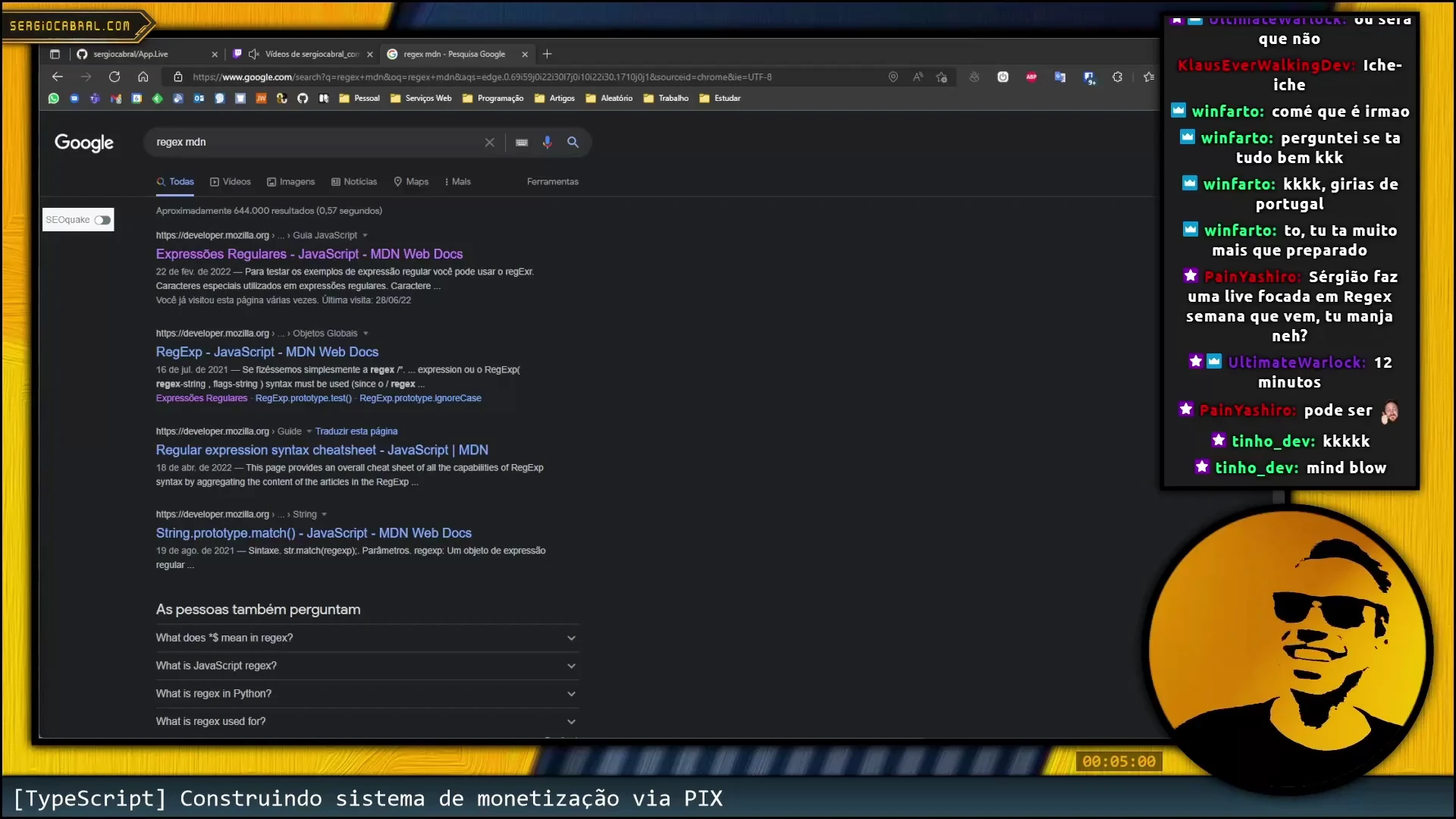Image resolution: width=1456 pixels, height=819 pixels.
Task: Open the Adblock Plus extension icon
Action: (1031, 77)
